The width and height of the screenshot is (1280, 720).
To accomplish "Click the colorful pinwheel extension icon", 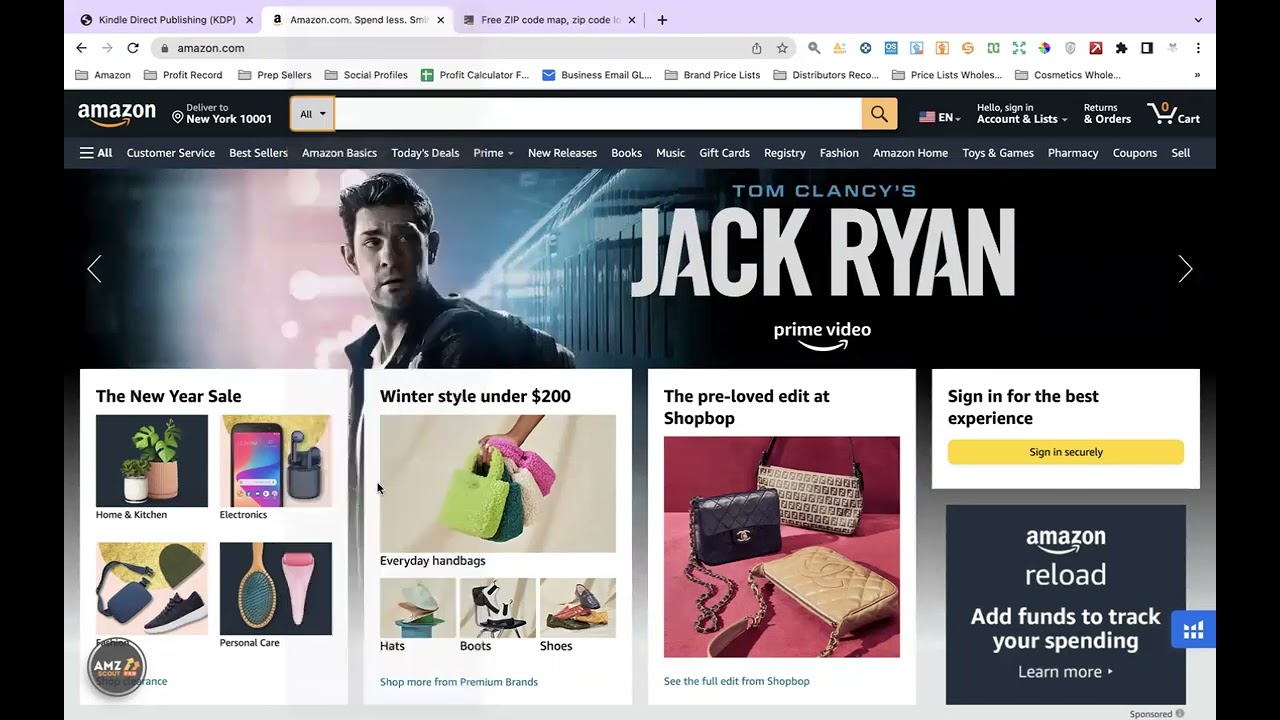I will coord(1044,48).
